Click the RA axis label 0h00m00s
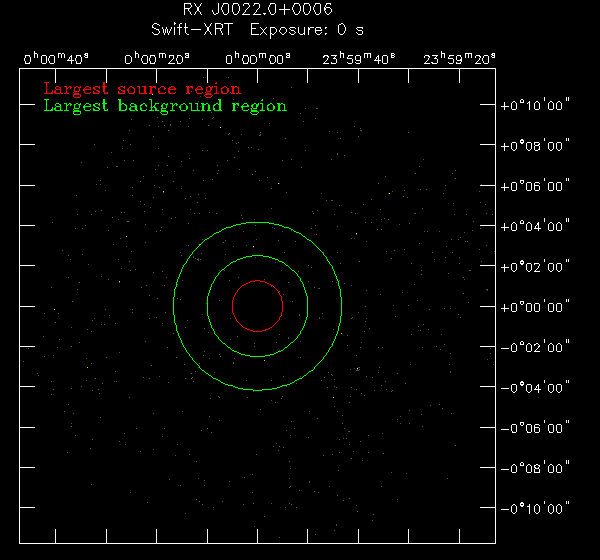The width and height of the screenshot is (600, 560). (258, 59)
